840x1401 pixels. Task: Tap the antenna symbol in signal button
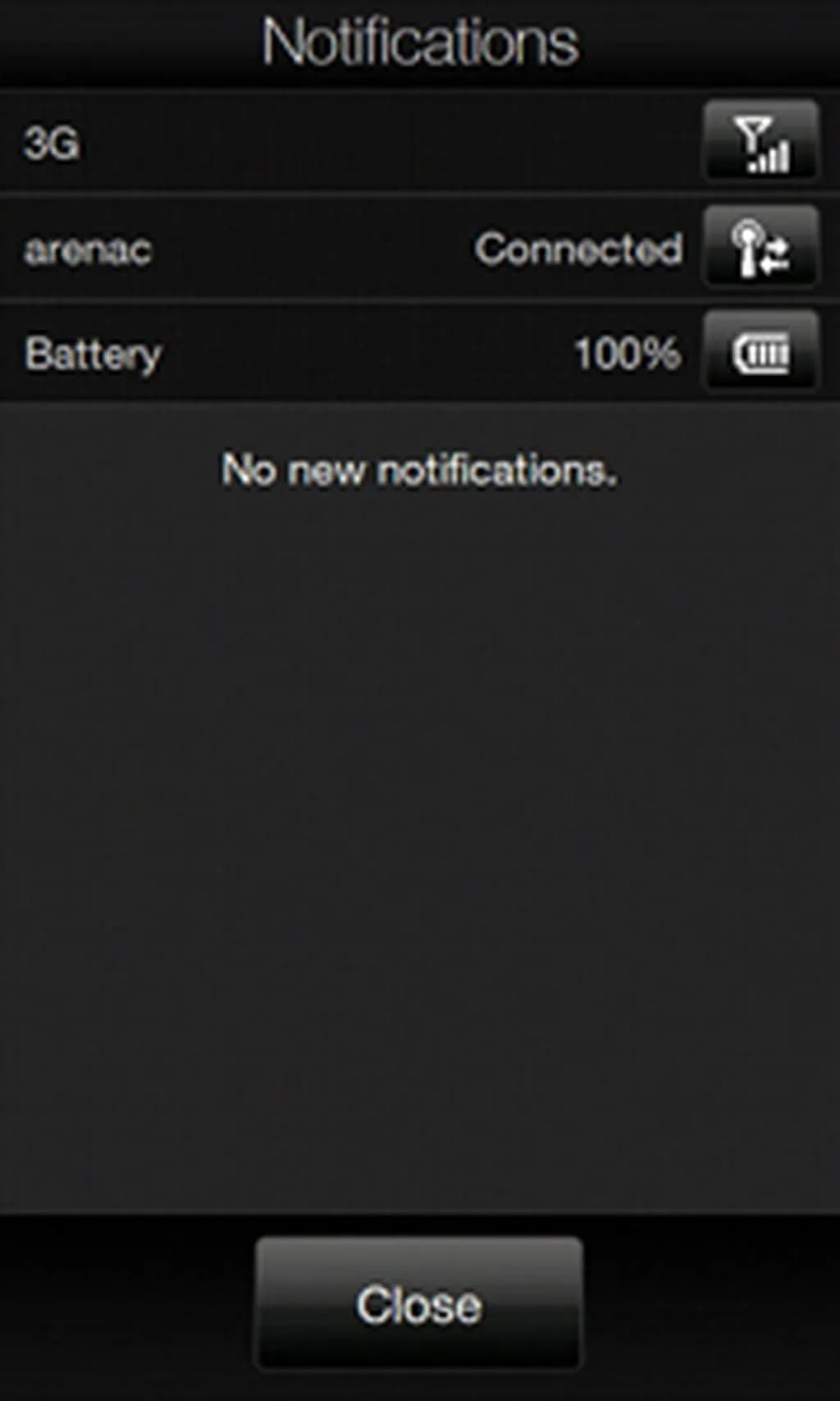coord(753,134)
